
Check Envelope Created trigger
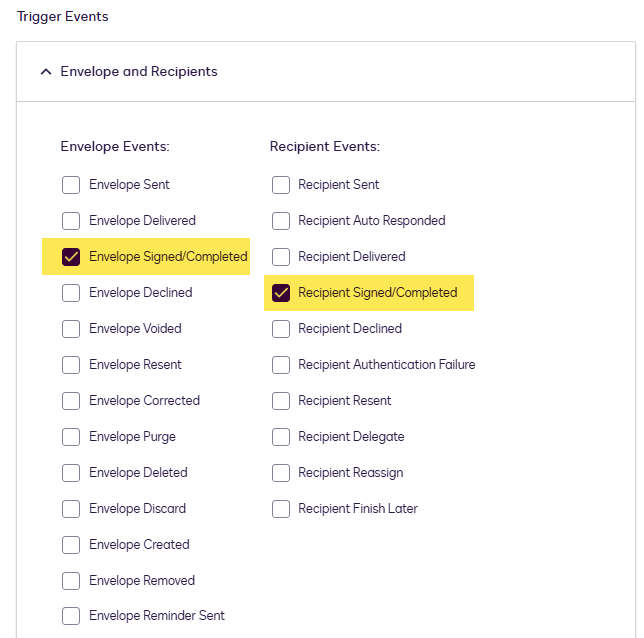[x=71, y=545]
